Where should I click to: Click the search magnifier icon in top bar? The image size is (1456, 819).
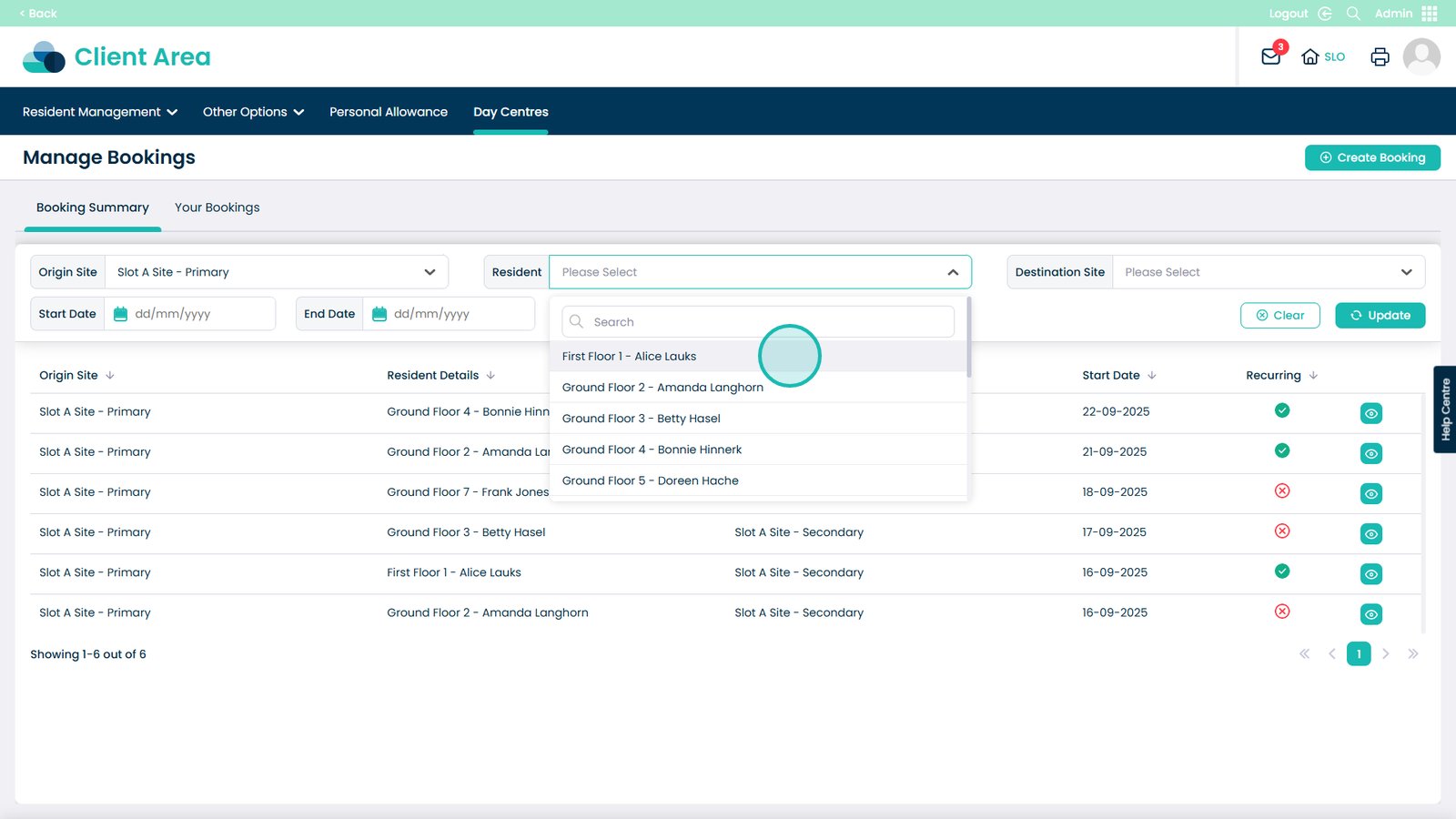point(1353,14)
